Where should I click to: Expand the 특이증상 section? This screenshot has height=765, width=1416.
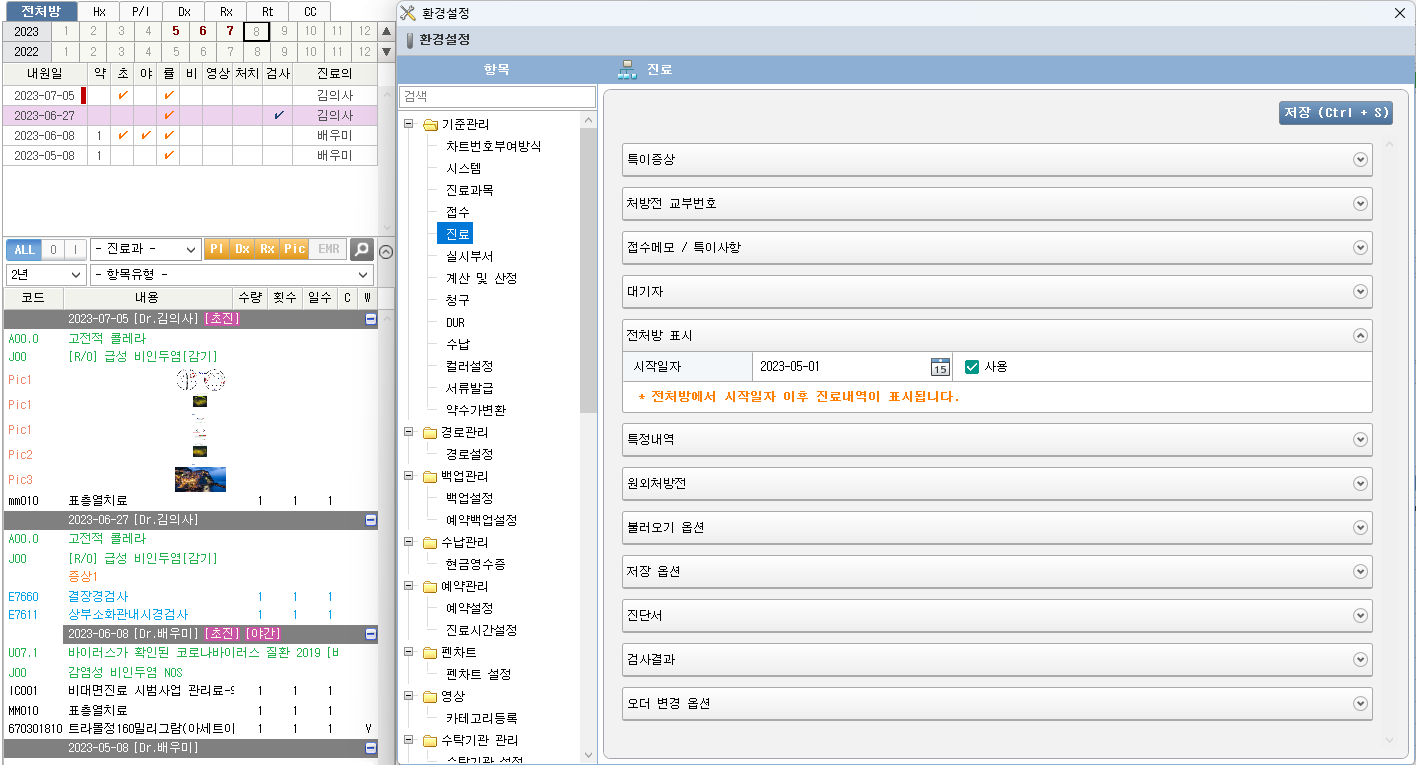pos(1359,160)
